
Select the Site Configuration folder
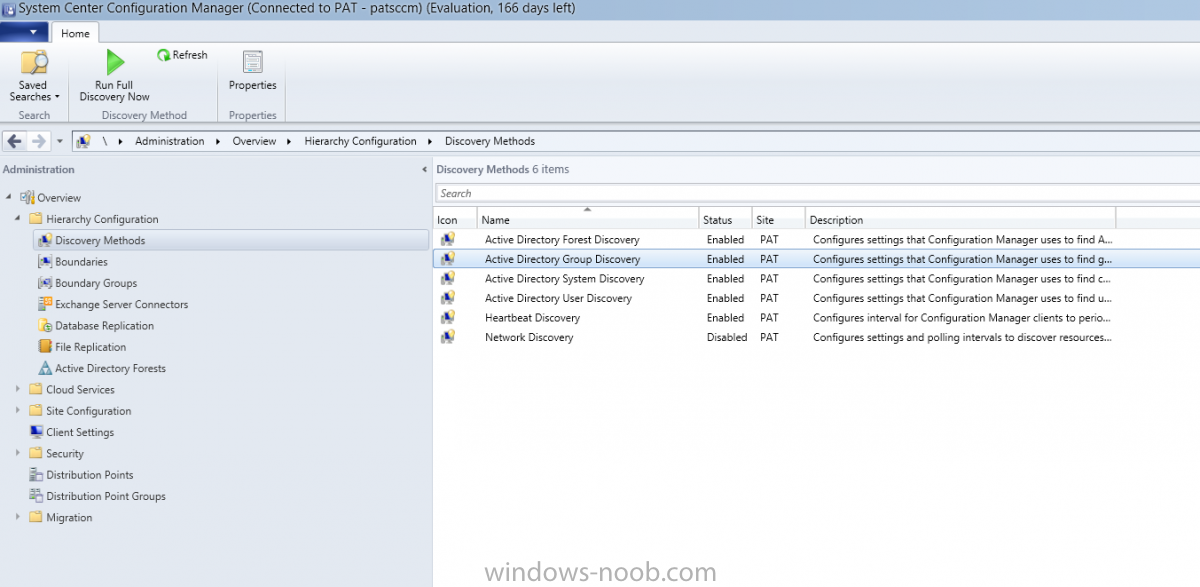point(36,411)
